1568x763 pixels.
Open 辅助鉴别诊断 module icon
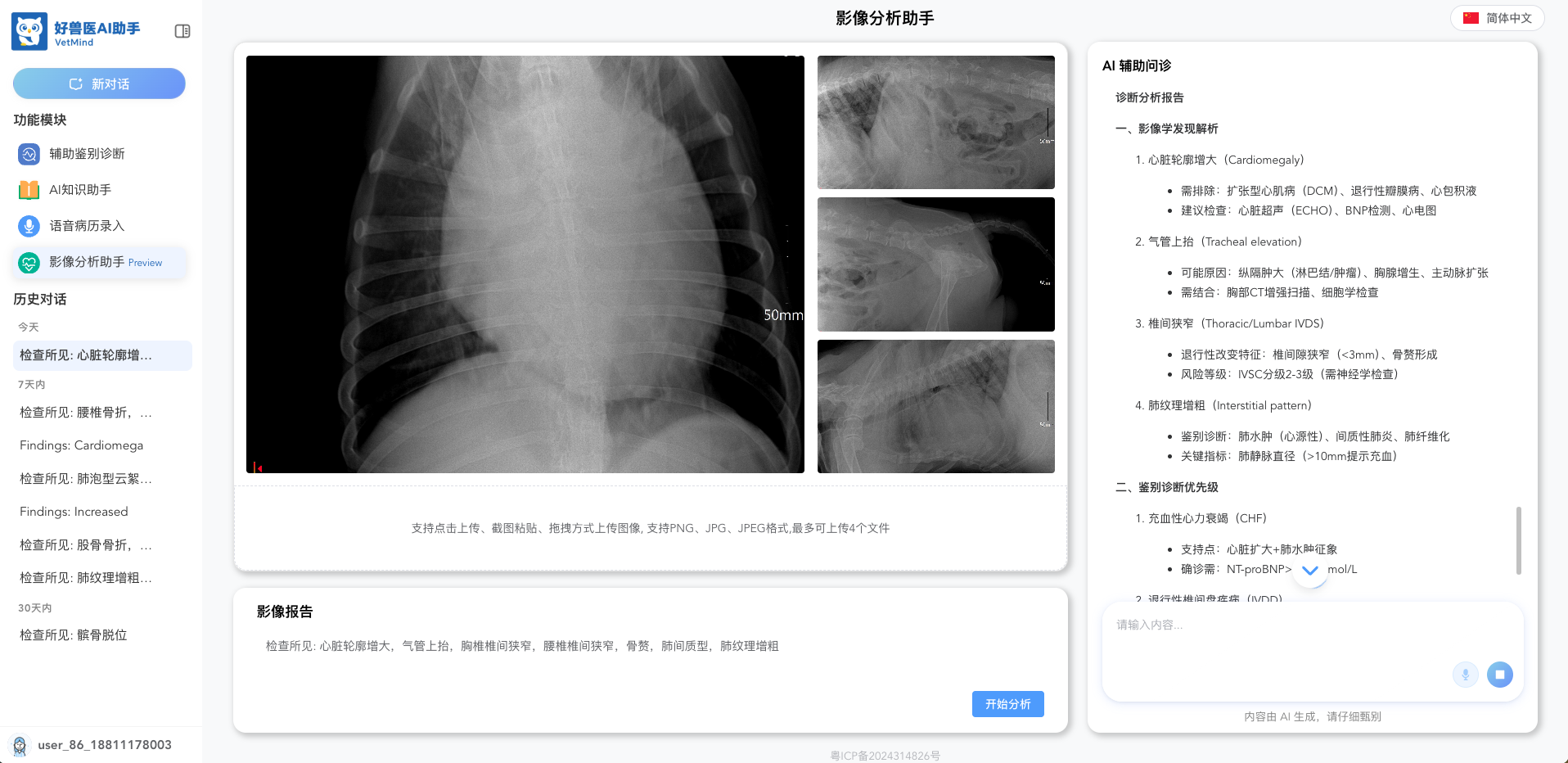(x=29, y=154)
